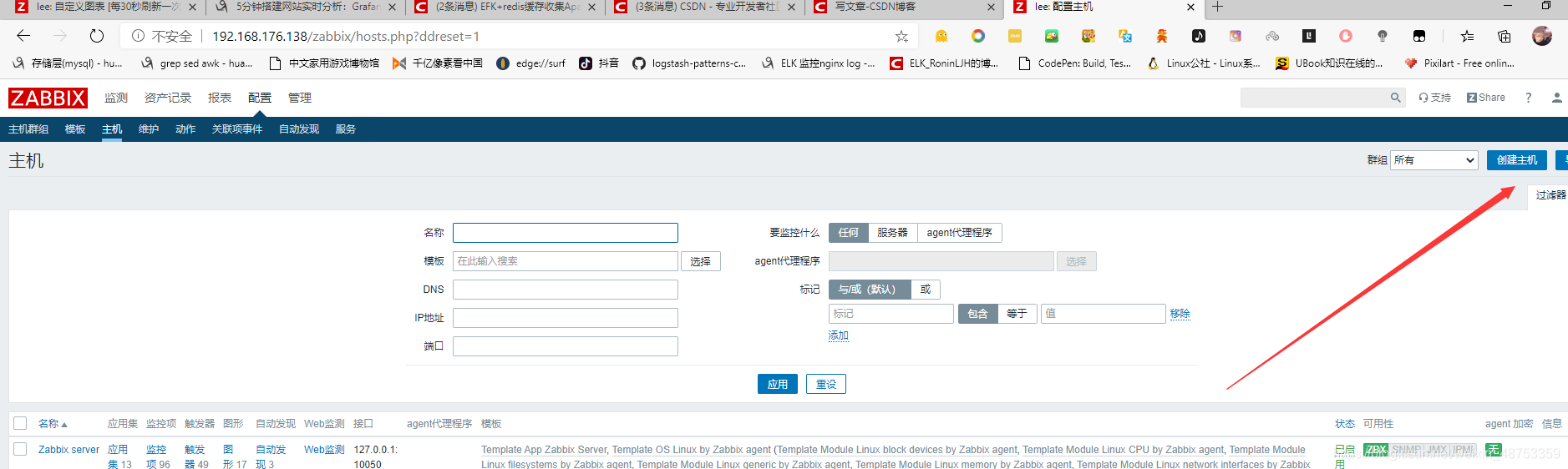Open the 管理 top menu

pyautogui.click(x=300, y=98)
